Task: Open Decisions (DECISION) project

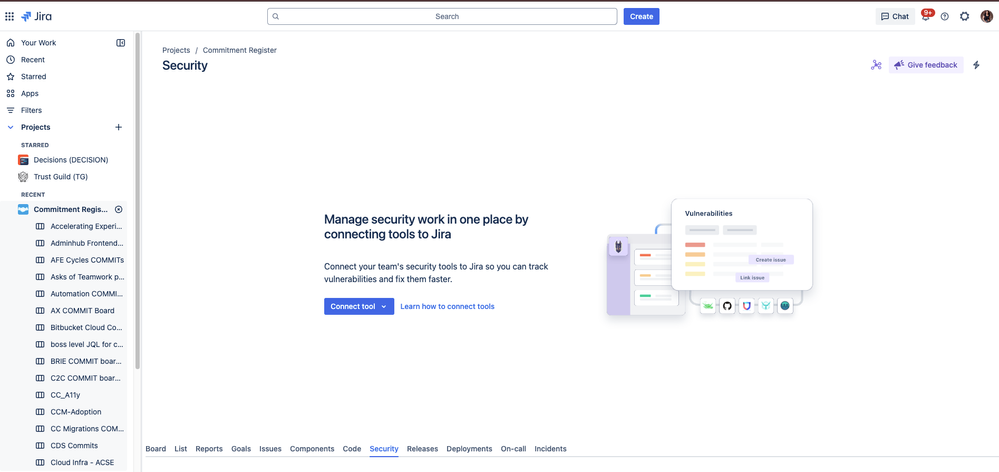Action: point(71,160)
